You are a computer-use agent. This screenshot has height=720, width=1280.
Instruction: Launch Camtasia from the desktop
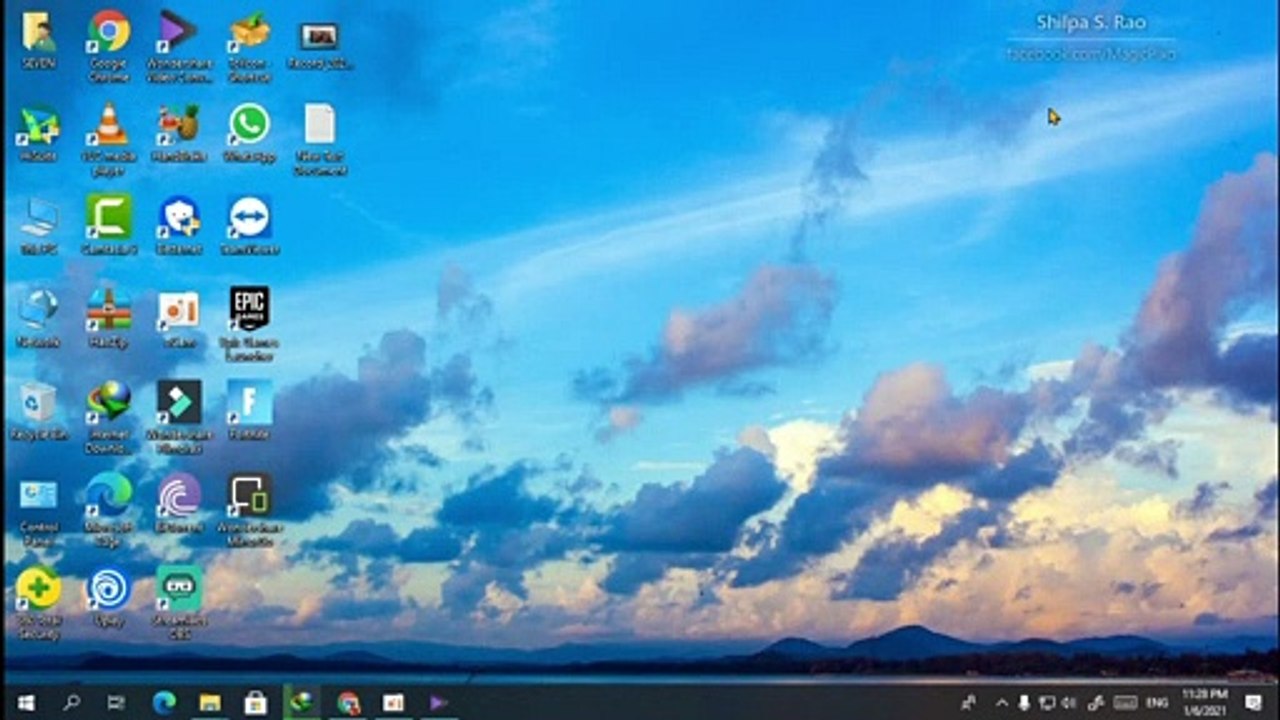[x=109, y=225]
